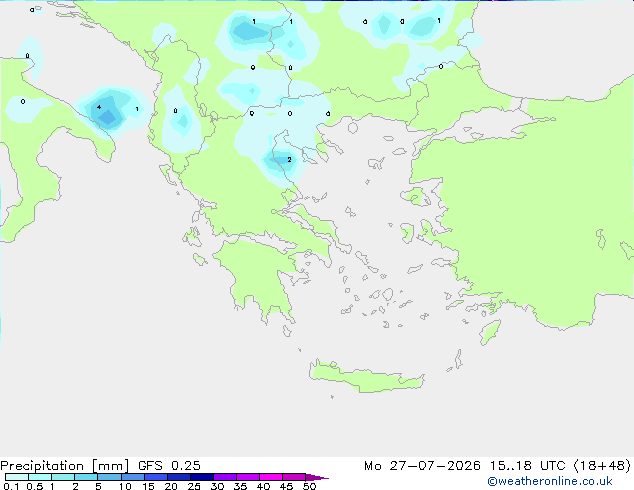Click the "(18+48)" forecast offset text

(602, 466)
